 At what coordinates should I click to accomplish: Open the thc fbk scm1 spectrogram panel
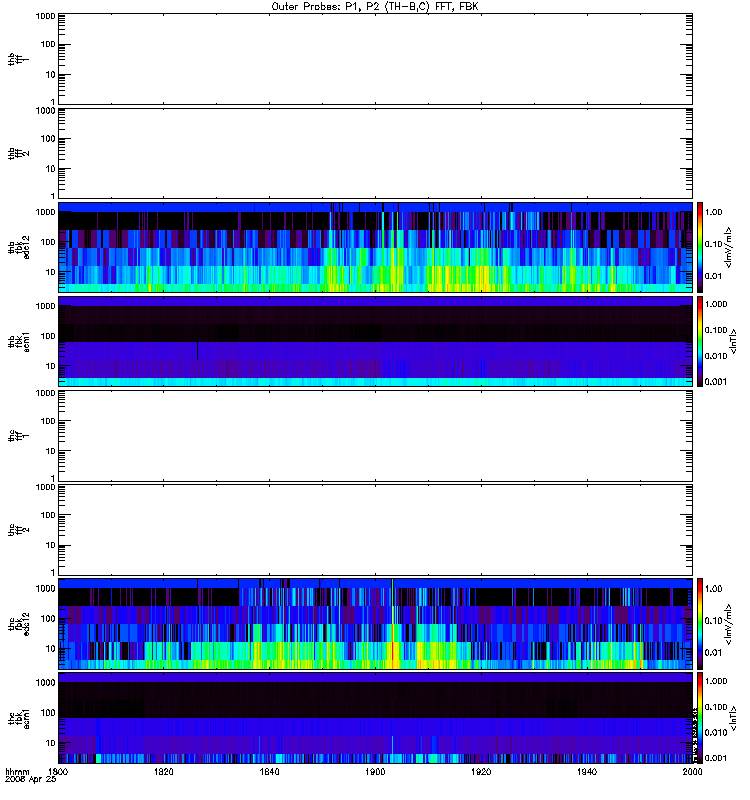coord(375,717)
